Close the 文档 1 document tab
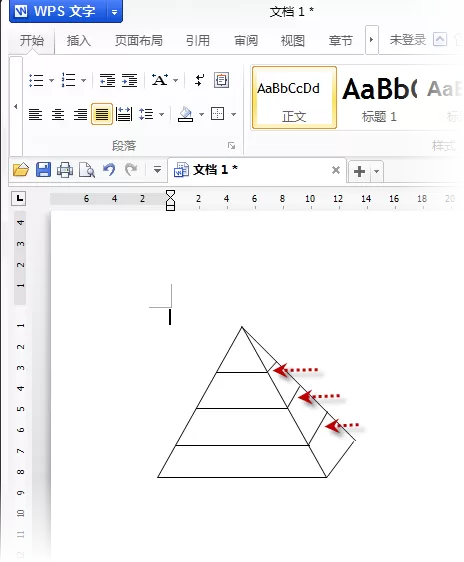 tap(336, 170)
